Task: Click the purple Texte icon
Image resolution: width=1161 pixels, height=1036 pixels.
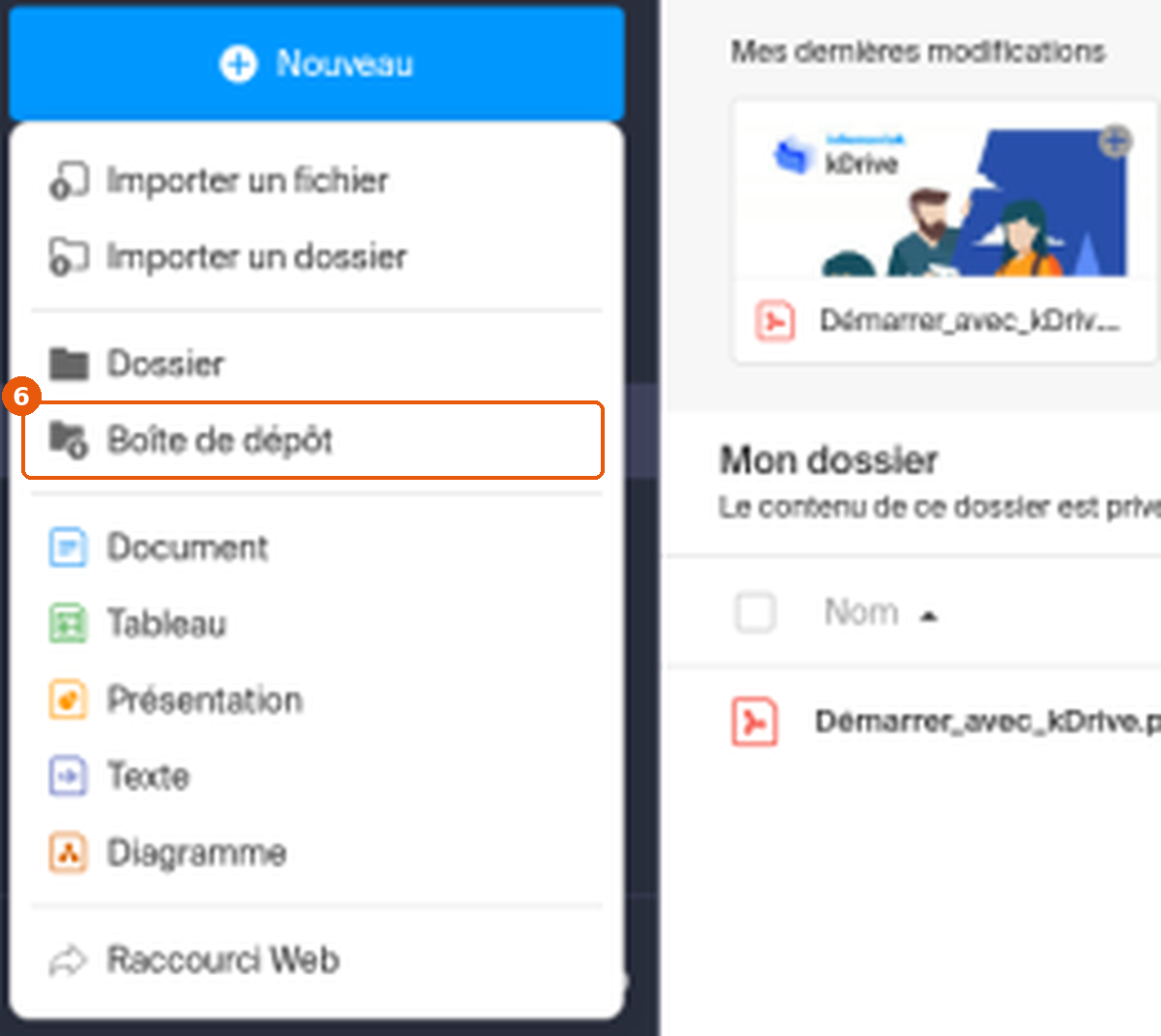Action: click(68, 777)
